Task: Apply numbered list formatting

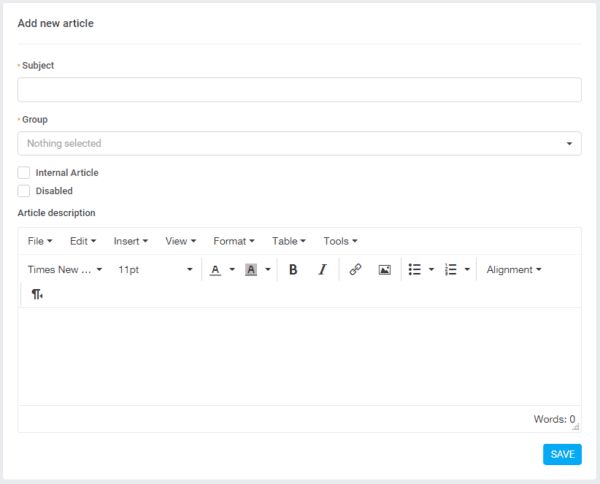Action: (x=451, y=270)
